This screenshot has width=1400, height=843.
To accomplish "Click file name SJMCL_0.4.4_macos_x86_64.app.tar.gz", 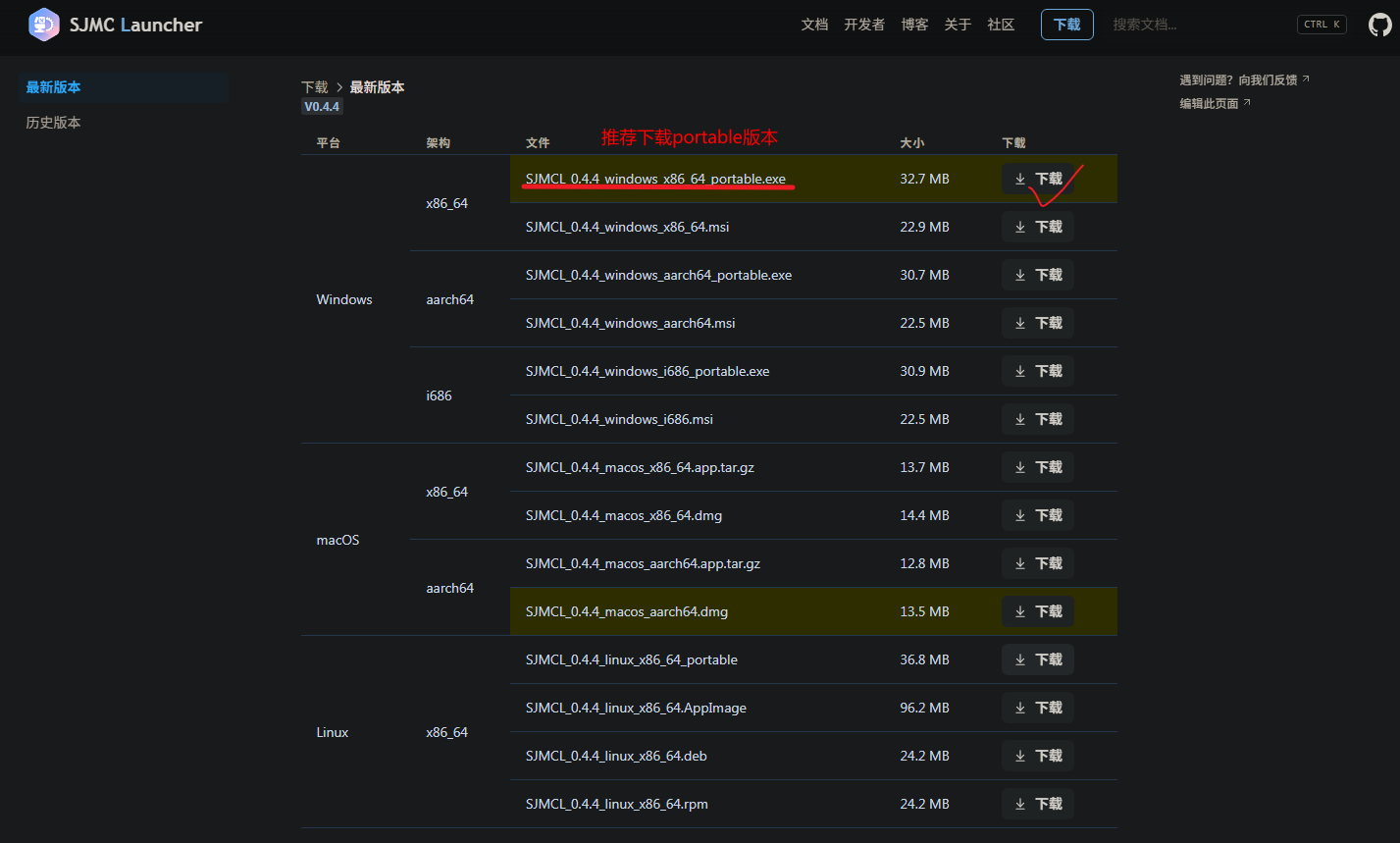I will coord(640,467).
